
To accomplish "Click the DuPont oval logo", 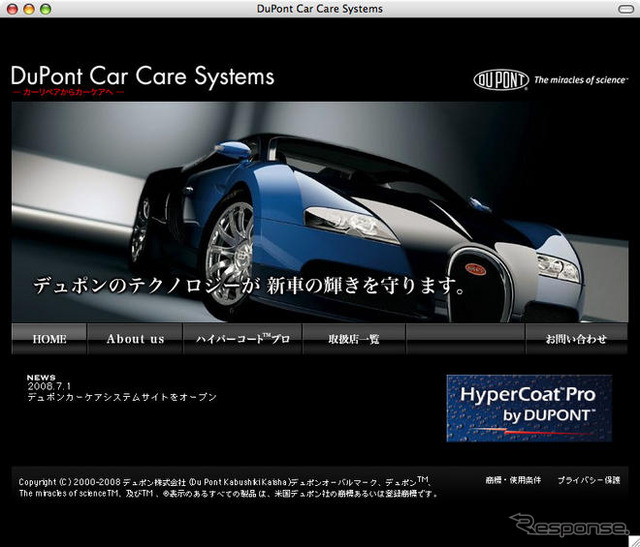I will point(501,80).
